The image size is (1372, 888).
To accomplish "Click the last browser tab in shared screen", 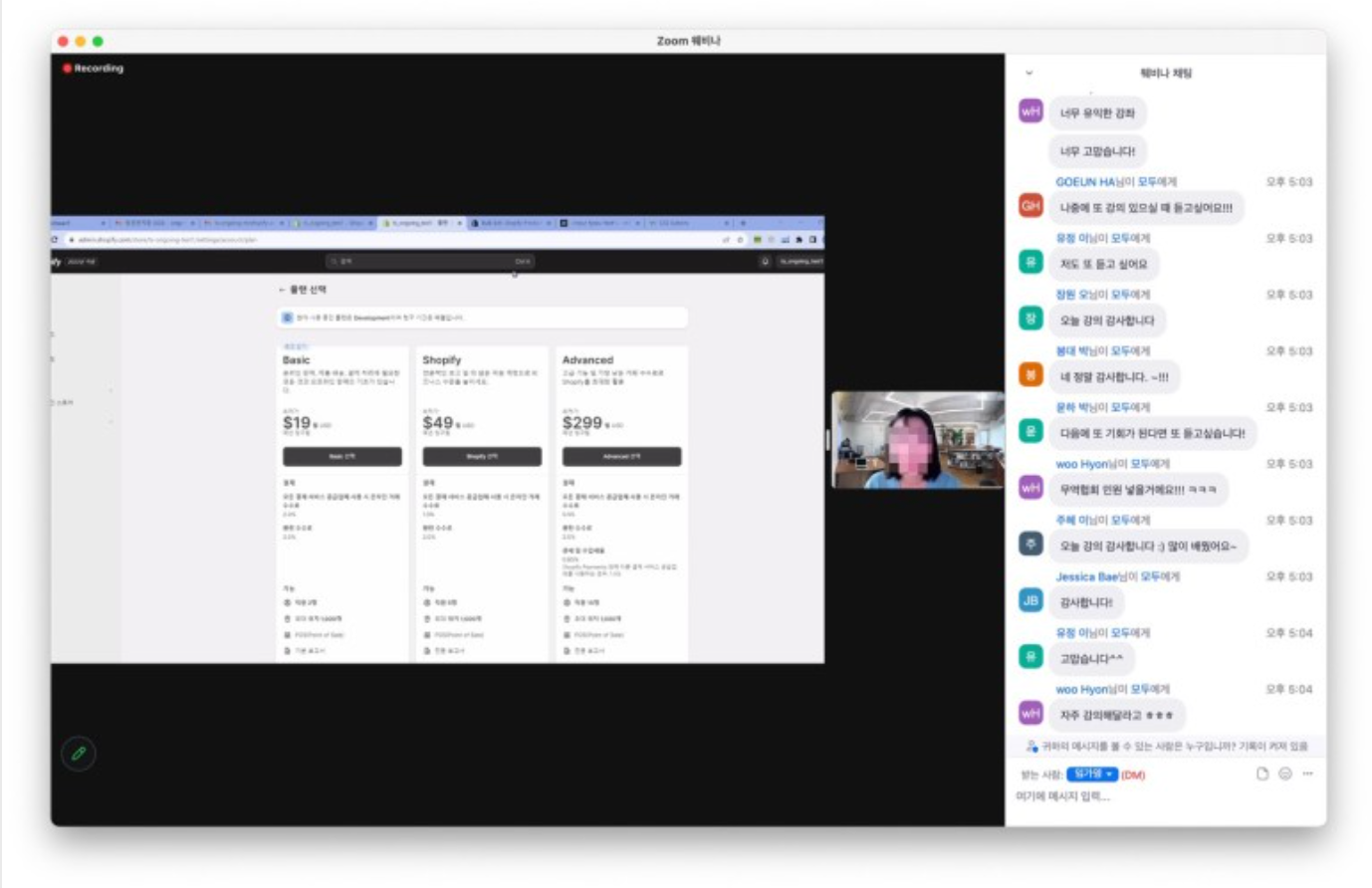I will [689, 223].
